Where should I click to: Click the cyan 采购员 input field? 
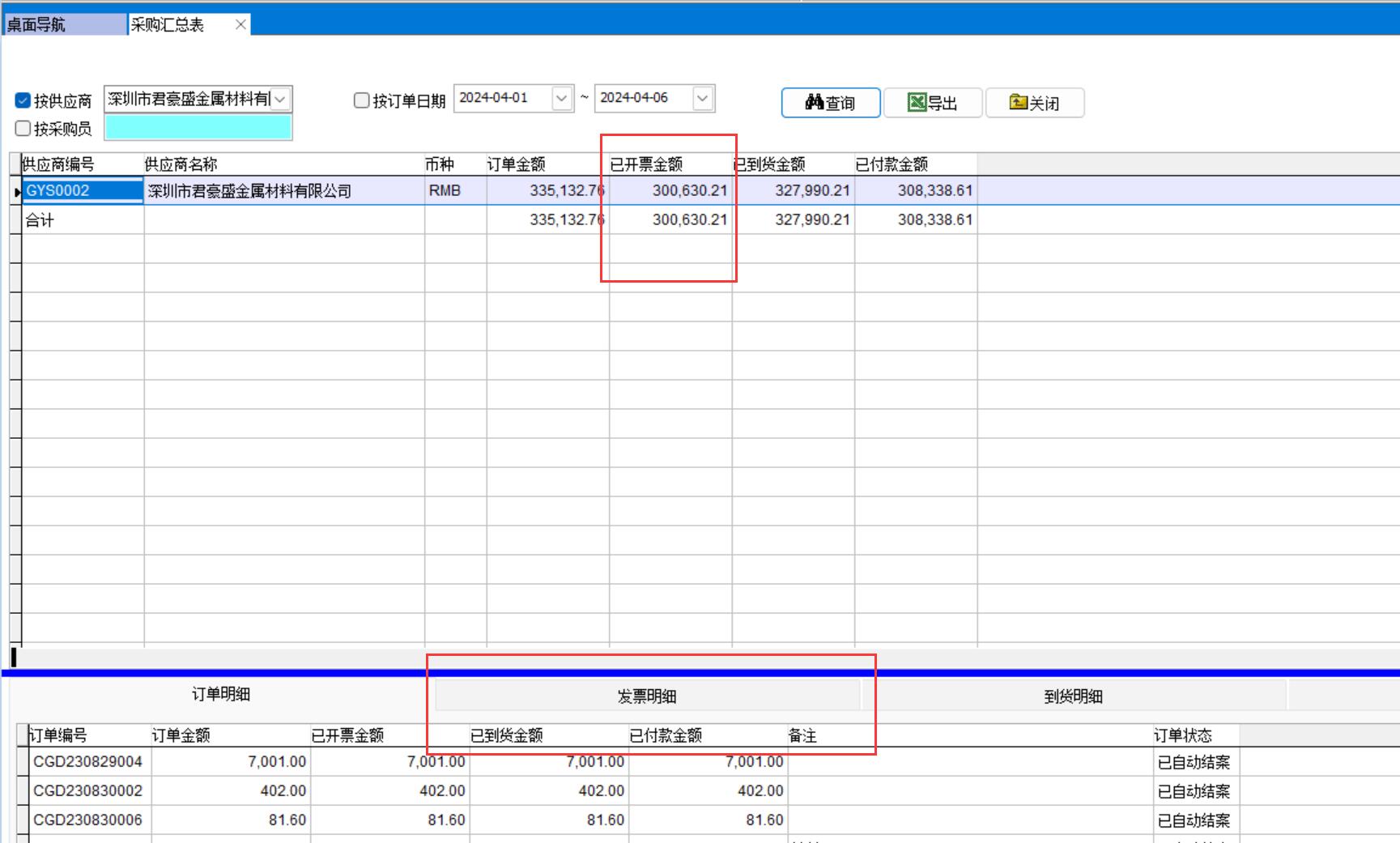198,128
